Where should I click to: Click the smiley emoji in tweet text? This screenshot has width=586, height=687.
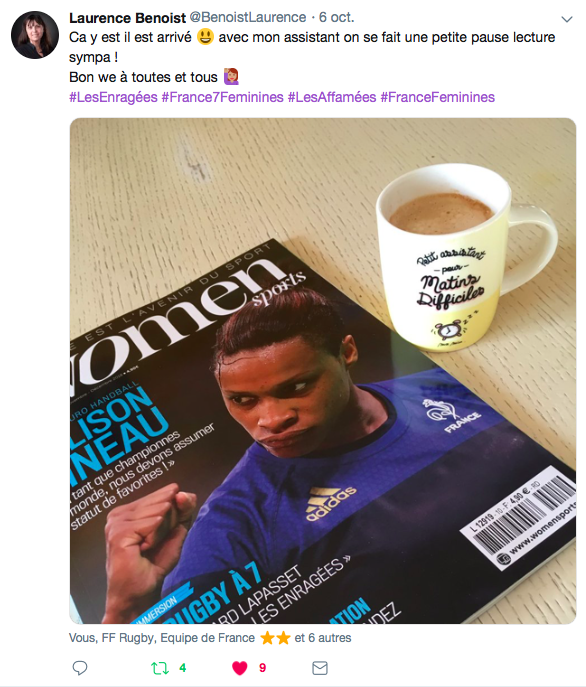coord(205,37)
